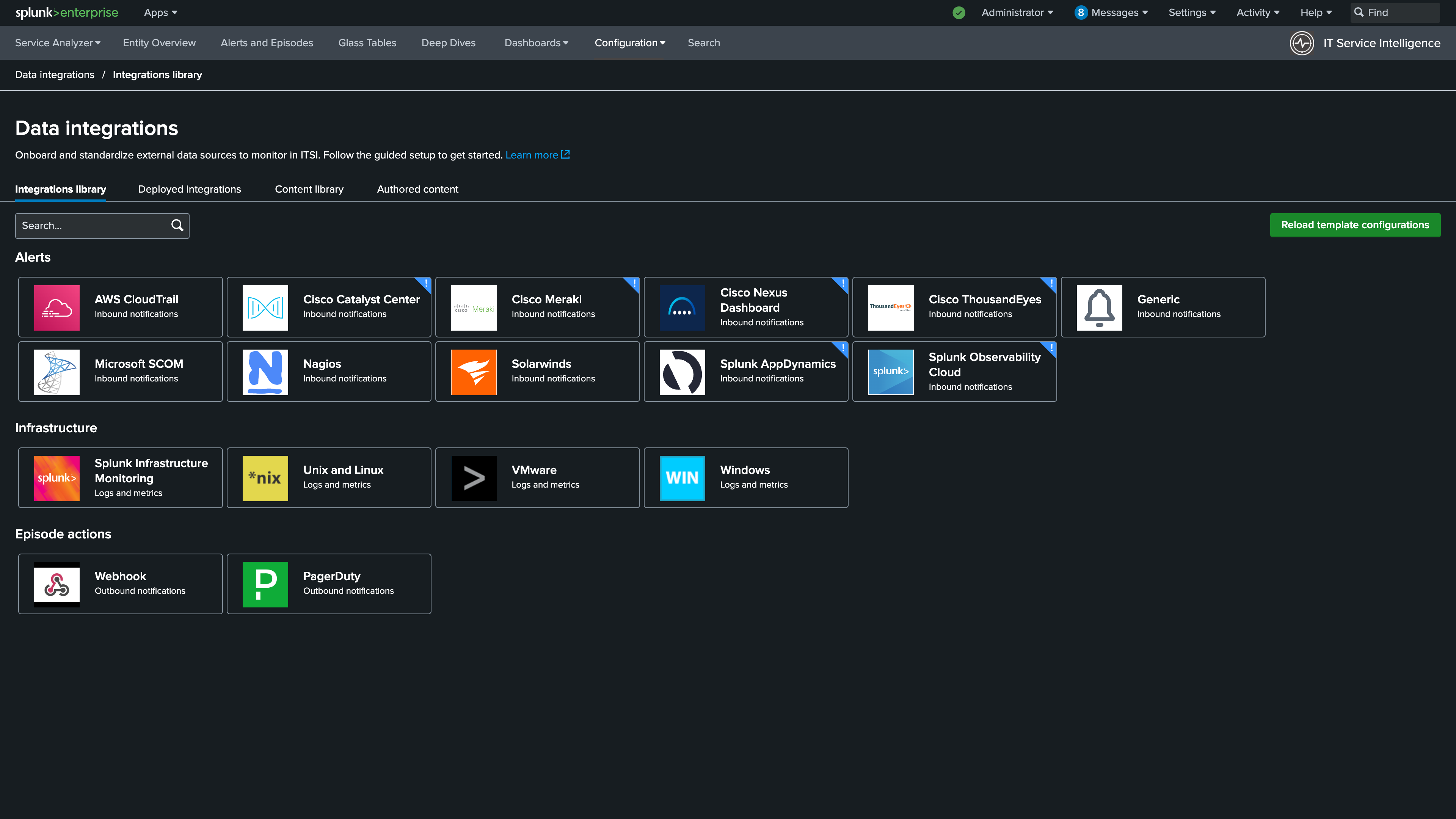Viewport: 1456px width, 819px height.
Task: Click the PagerDuty Outbound notifications subtitle
Action: (348, 591)
